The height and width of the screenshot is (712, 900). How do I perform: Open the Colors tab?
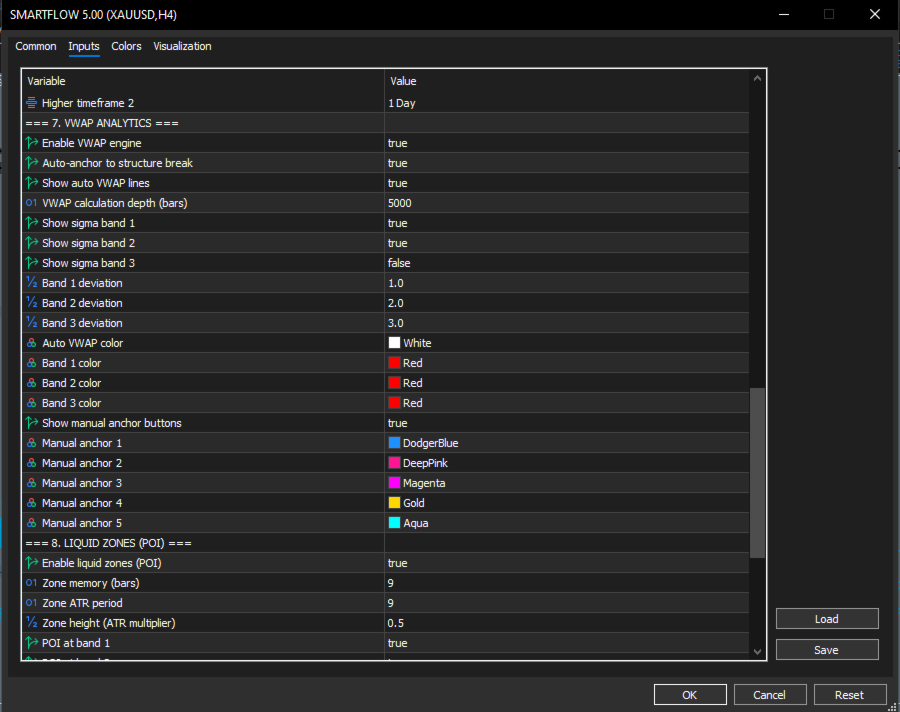[126, 46]
